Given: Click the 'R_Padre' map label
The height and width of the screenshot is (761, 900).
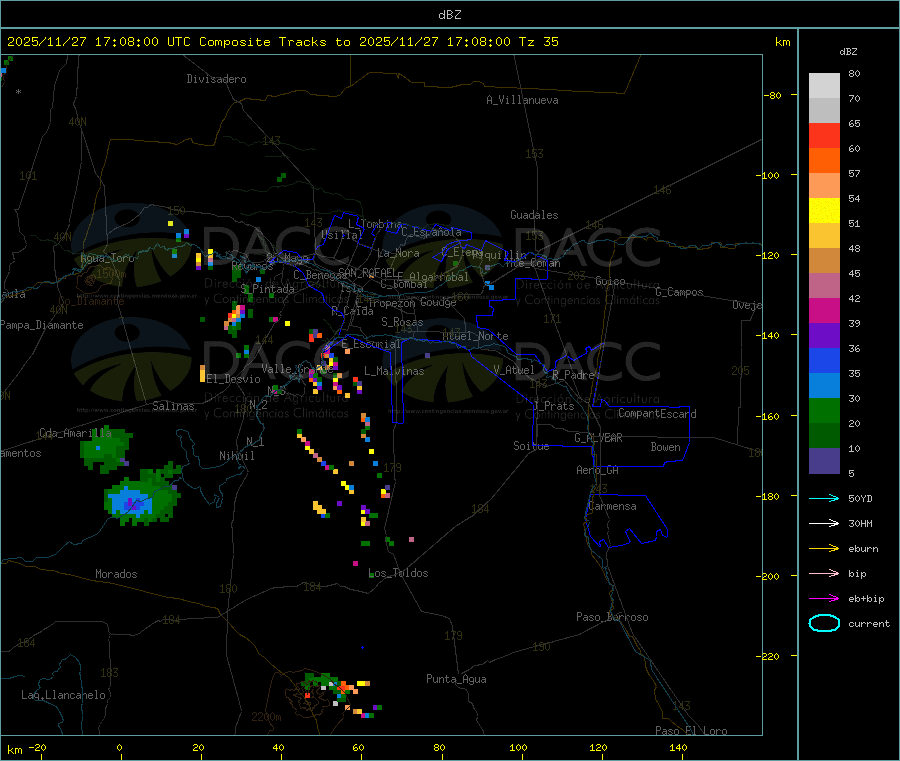Looking at the screenshot, I should [573, 375].
